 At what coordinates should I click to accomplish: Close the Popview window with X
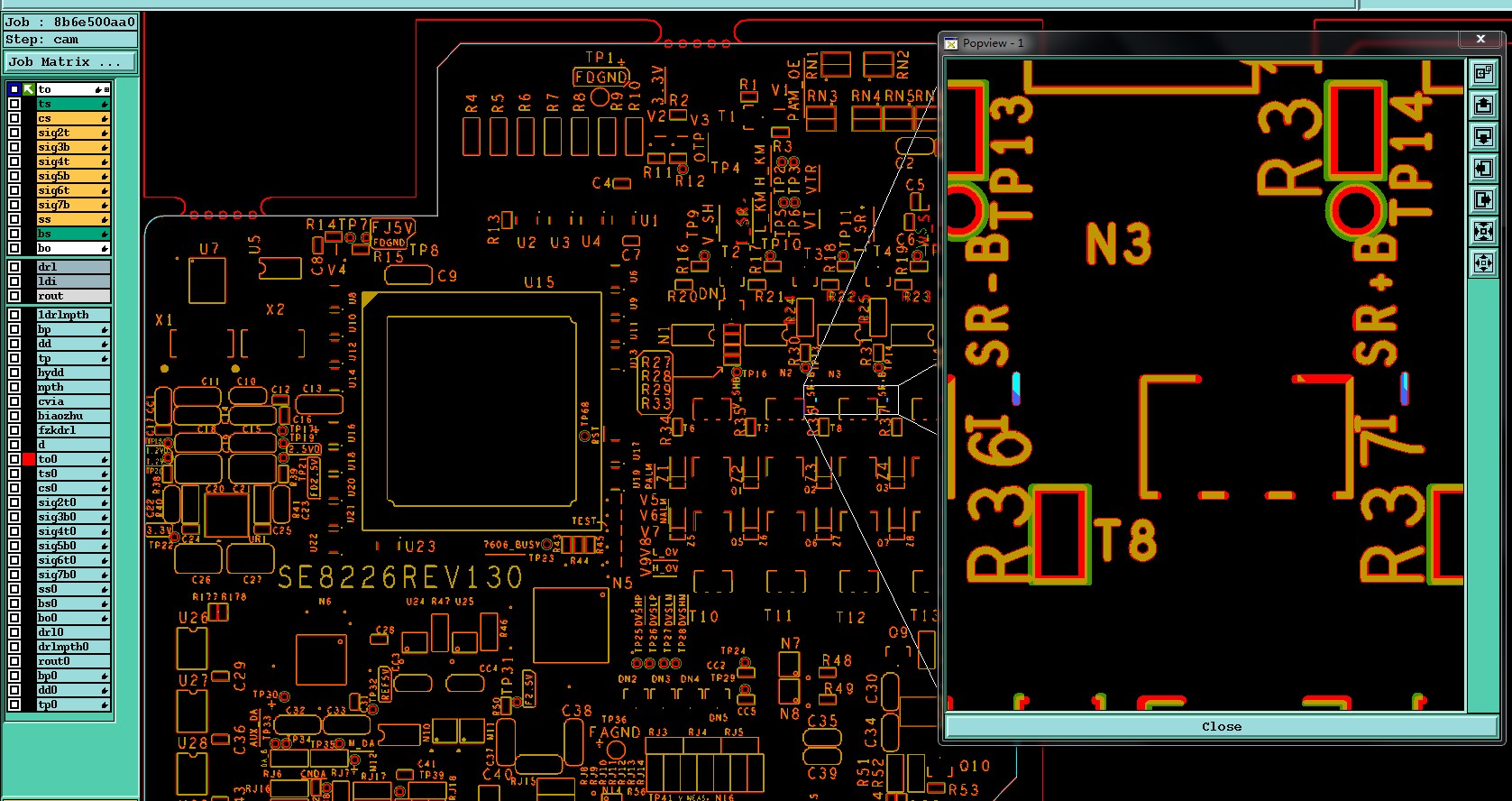pos(1480,39)
